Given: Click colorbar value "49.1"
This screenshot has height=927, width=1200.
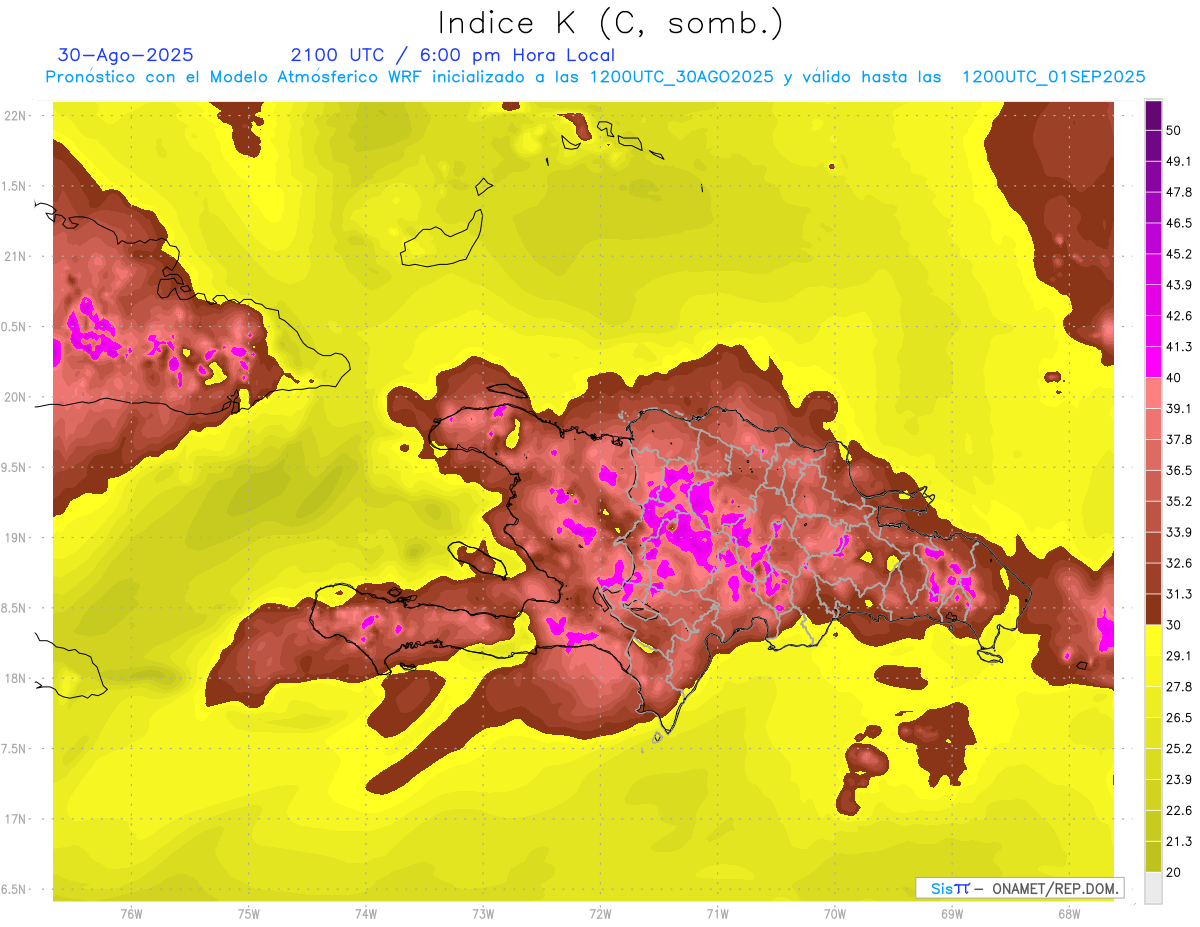Looking at the screenshot, I should click(1178, 161).
